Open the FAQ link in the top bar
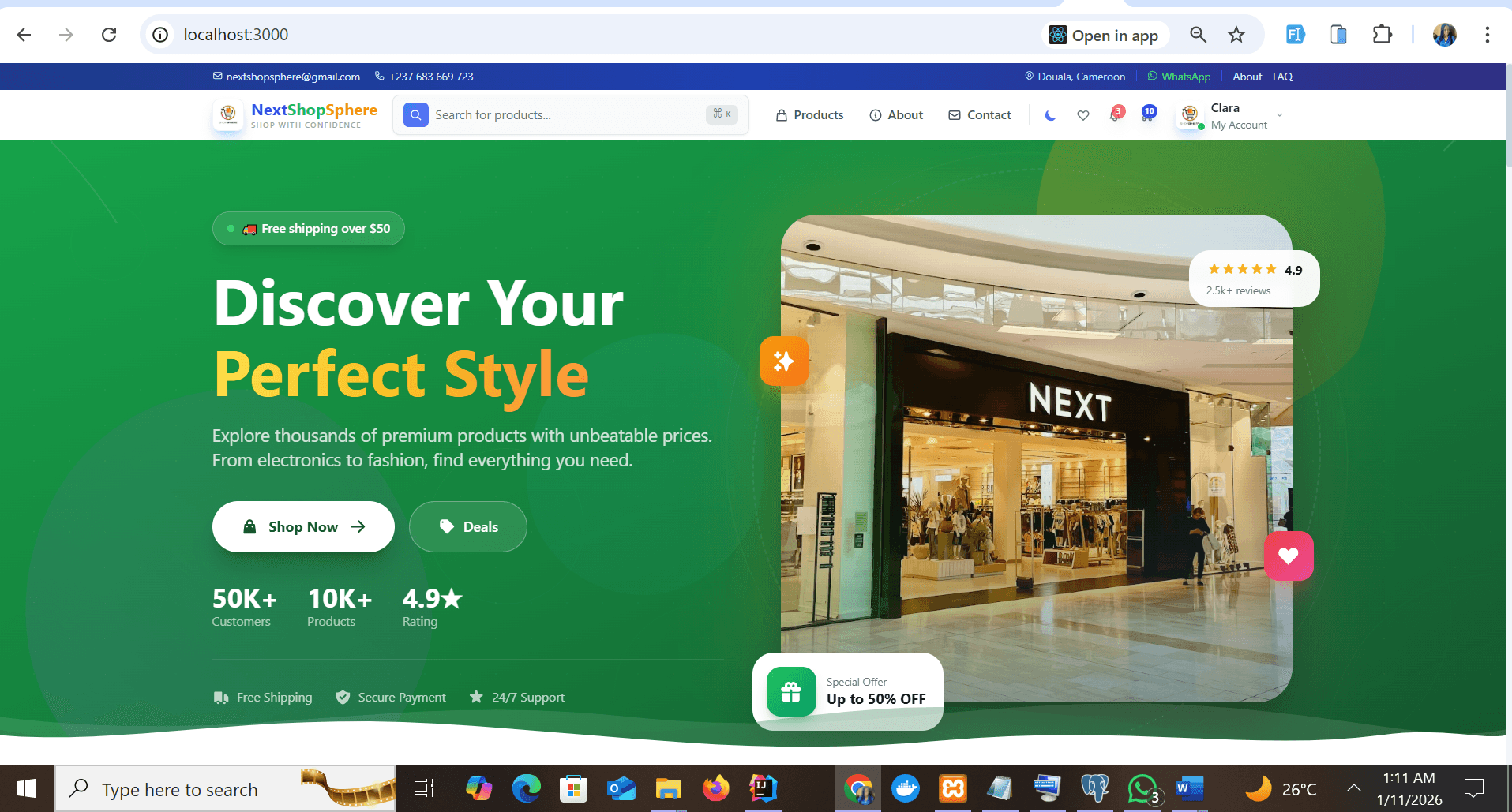This screenshot has width=1512, height=812. point(1281,76)
